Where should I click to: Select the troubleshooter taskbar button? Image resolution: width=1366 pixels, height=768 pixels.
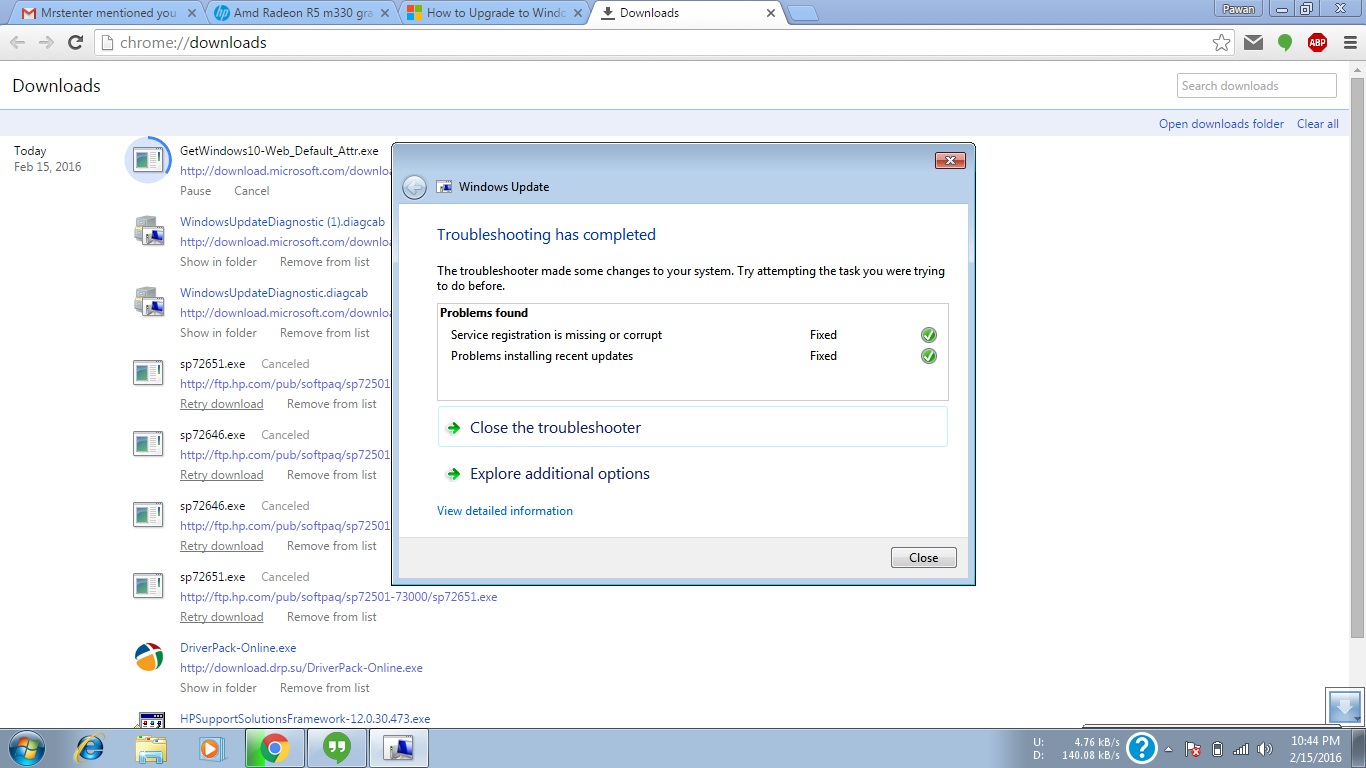(399, 748)
